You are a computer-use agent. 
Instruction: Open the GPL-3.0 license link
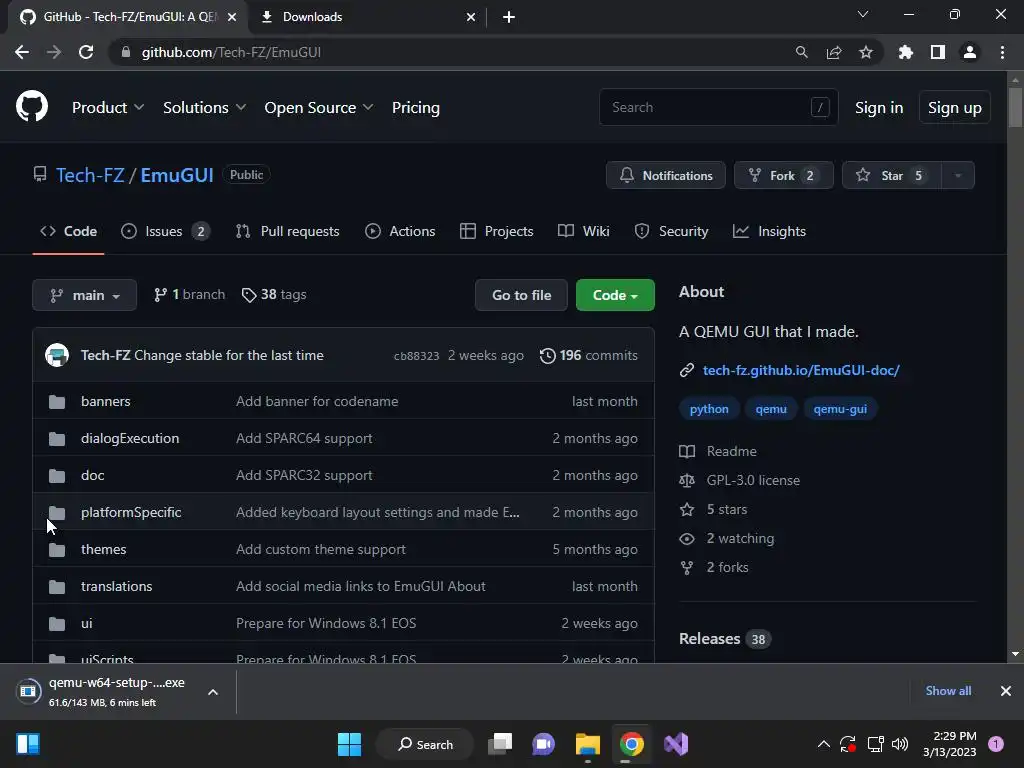coord(753,480)
